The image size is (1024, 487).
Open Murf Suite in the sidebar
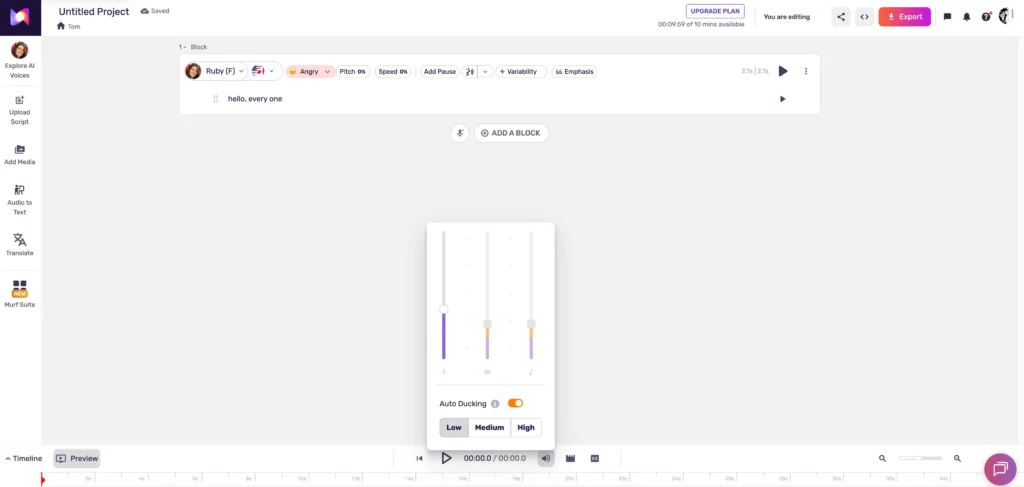pos(20,294)
